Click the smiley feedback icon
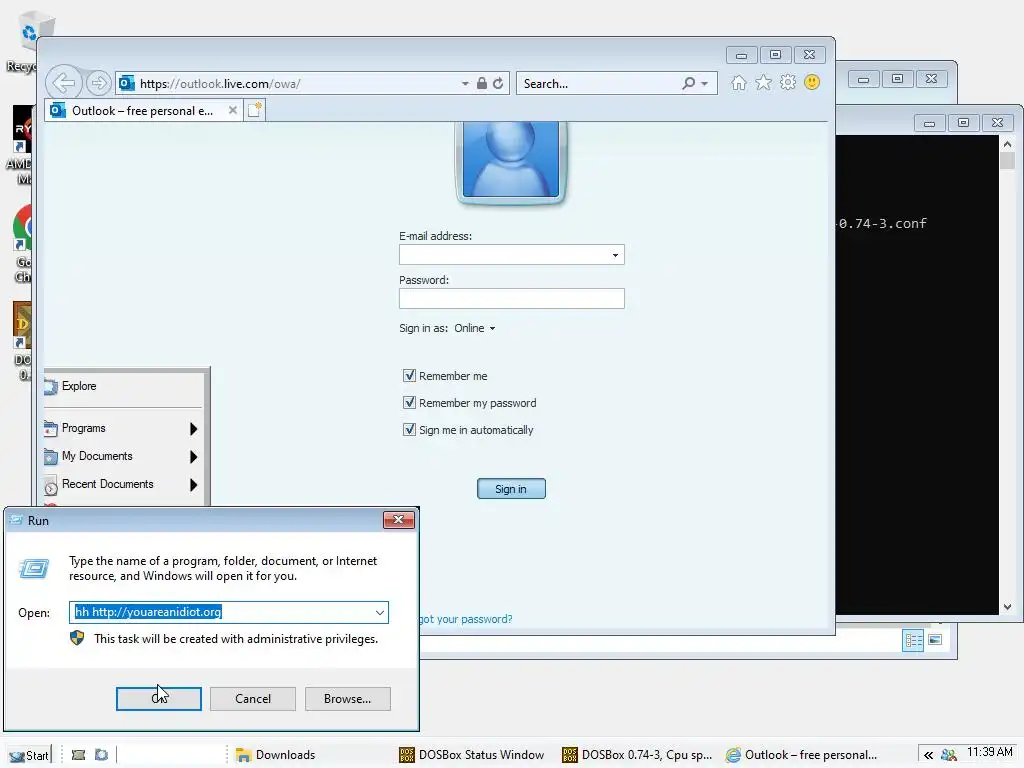This screenshot has height=768, width=1024. click(x=812, y=82)
